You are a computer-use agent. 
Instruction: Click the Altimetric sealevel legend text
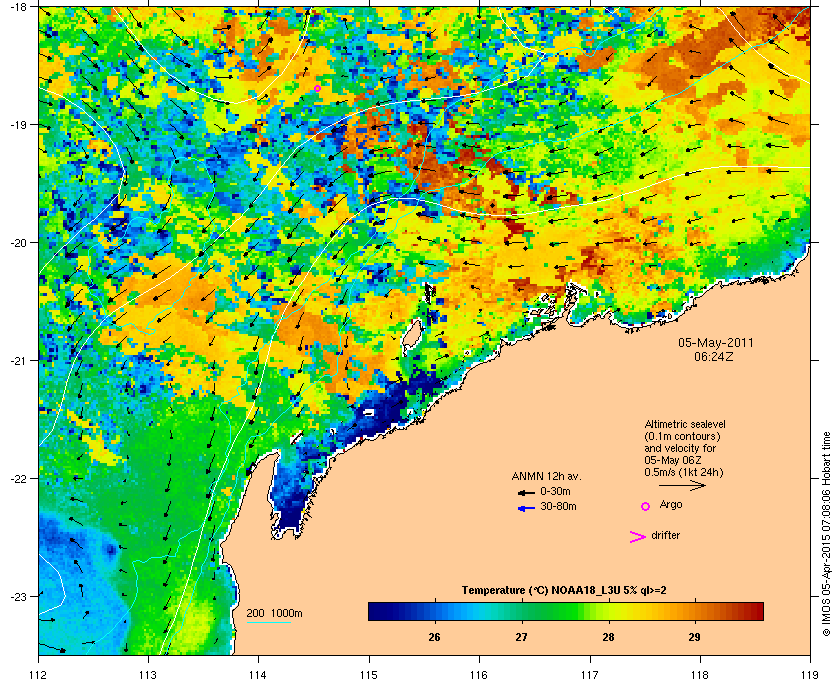(685, 424)
